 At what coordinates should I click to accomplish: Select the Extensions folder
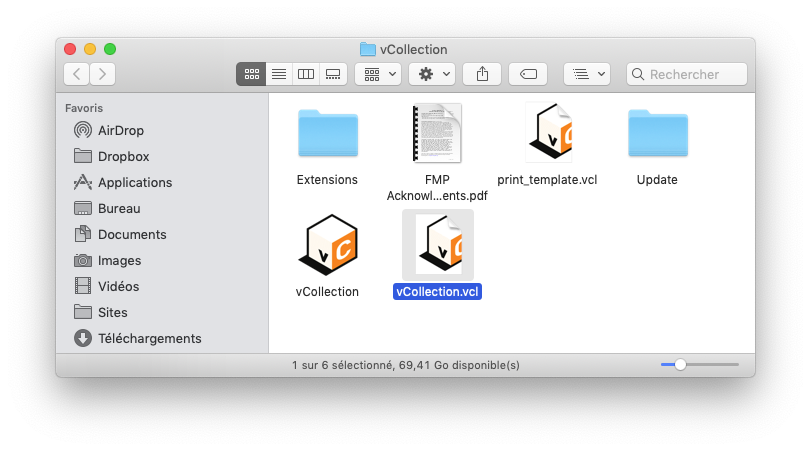(x=328, y=133)
